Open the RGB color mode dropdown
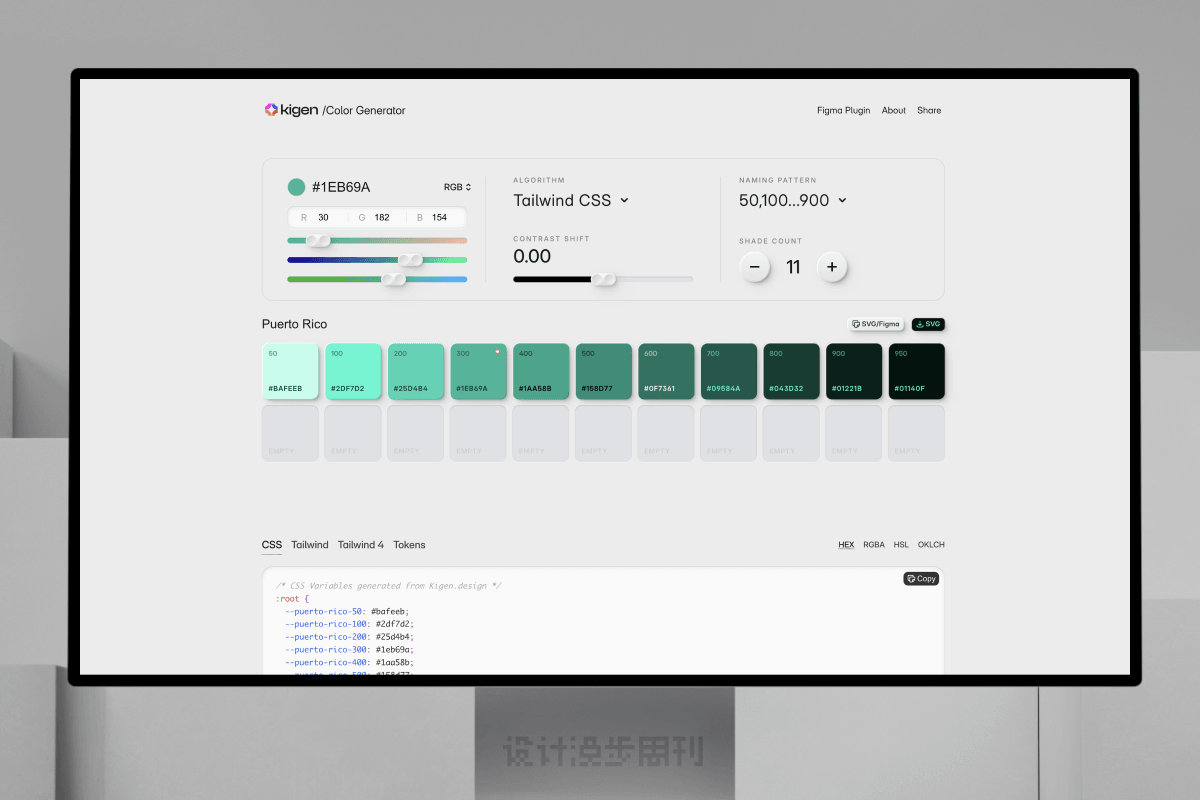The image size is (1200, 800). [457, 187]
